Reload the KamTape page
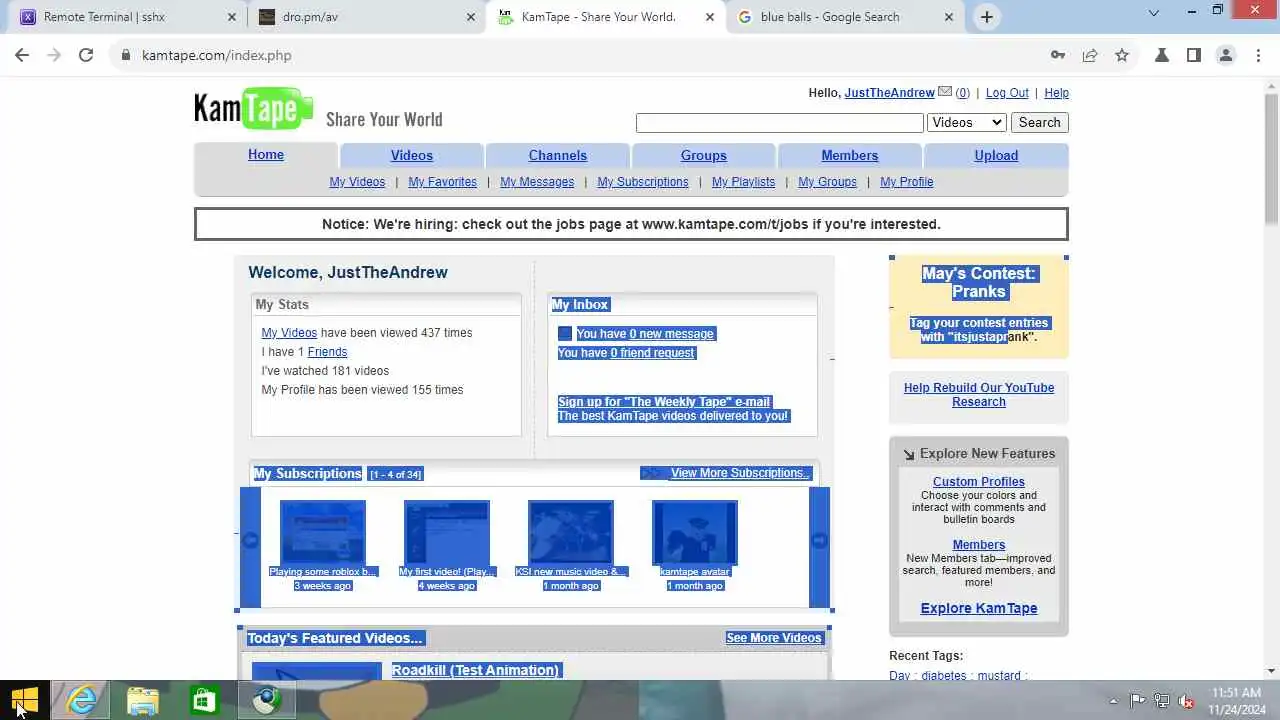1280x720 pixels. pos(86,55)
